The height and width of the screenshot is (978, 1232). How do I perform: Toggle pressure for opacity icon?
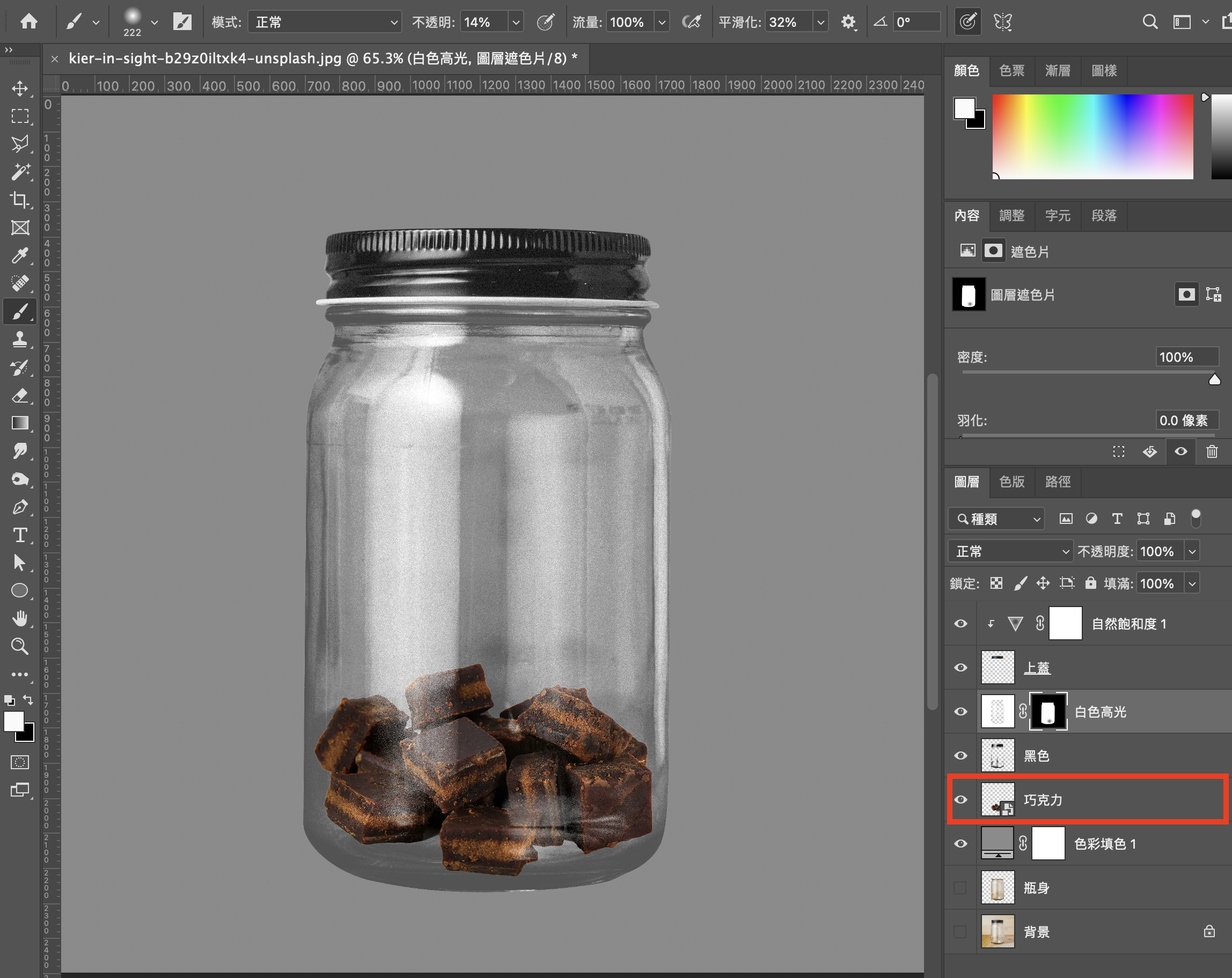click(x=546, y=23)
